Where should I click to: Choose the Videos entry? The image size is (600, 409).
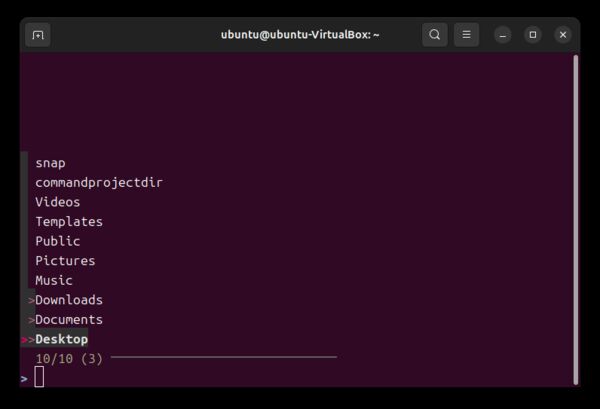[58, 202]
